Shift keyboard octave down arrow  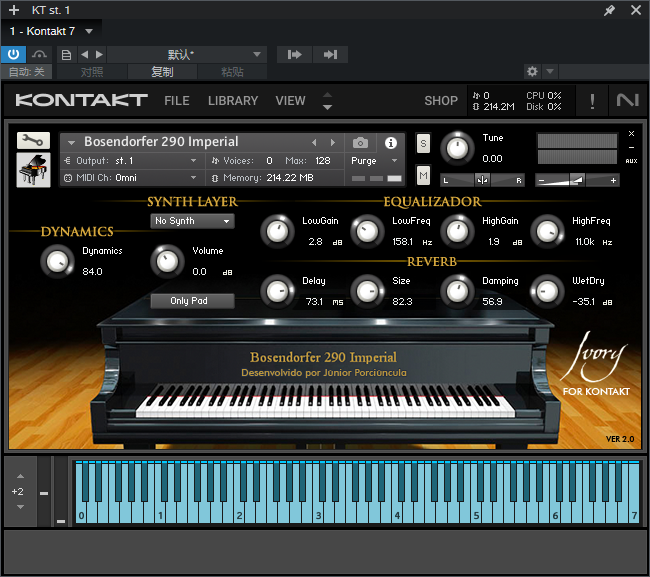20,507
